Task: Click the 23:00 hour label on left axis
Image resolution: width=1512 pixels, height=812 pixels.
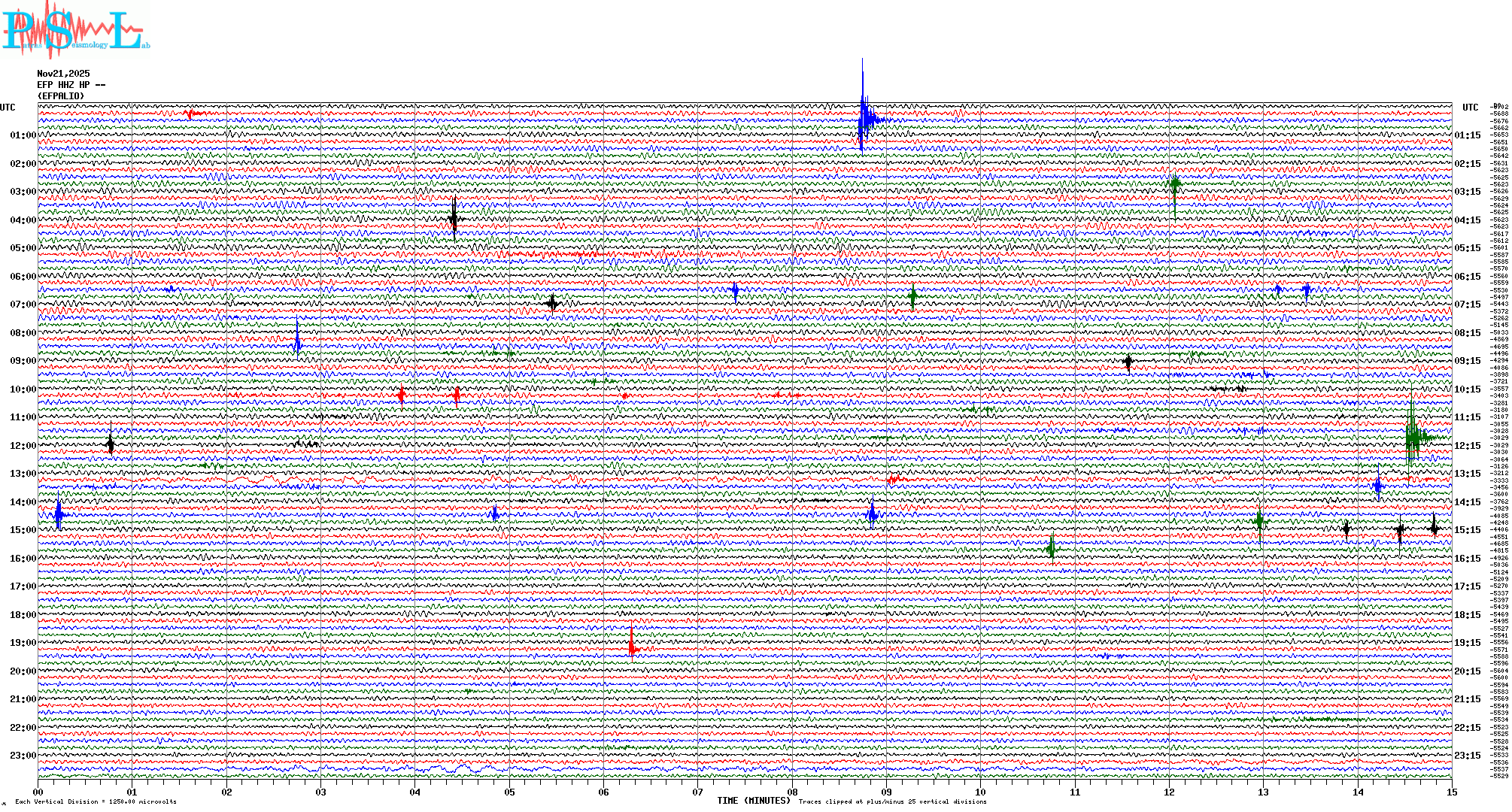Action: (23, 756)
